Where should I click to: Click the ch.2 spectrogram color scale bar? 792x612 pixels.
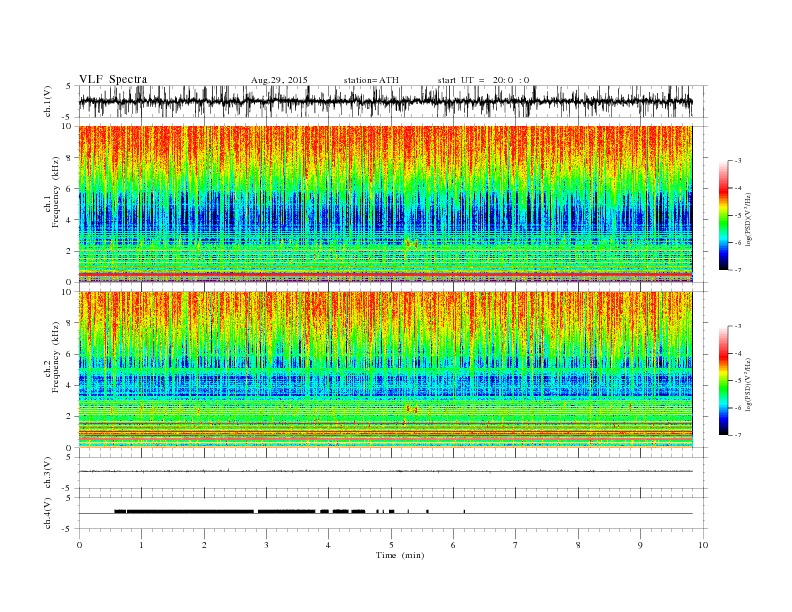point(723,381)
